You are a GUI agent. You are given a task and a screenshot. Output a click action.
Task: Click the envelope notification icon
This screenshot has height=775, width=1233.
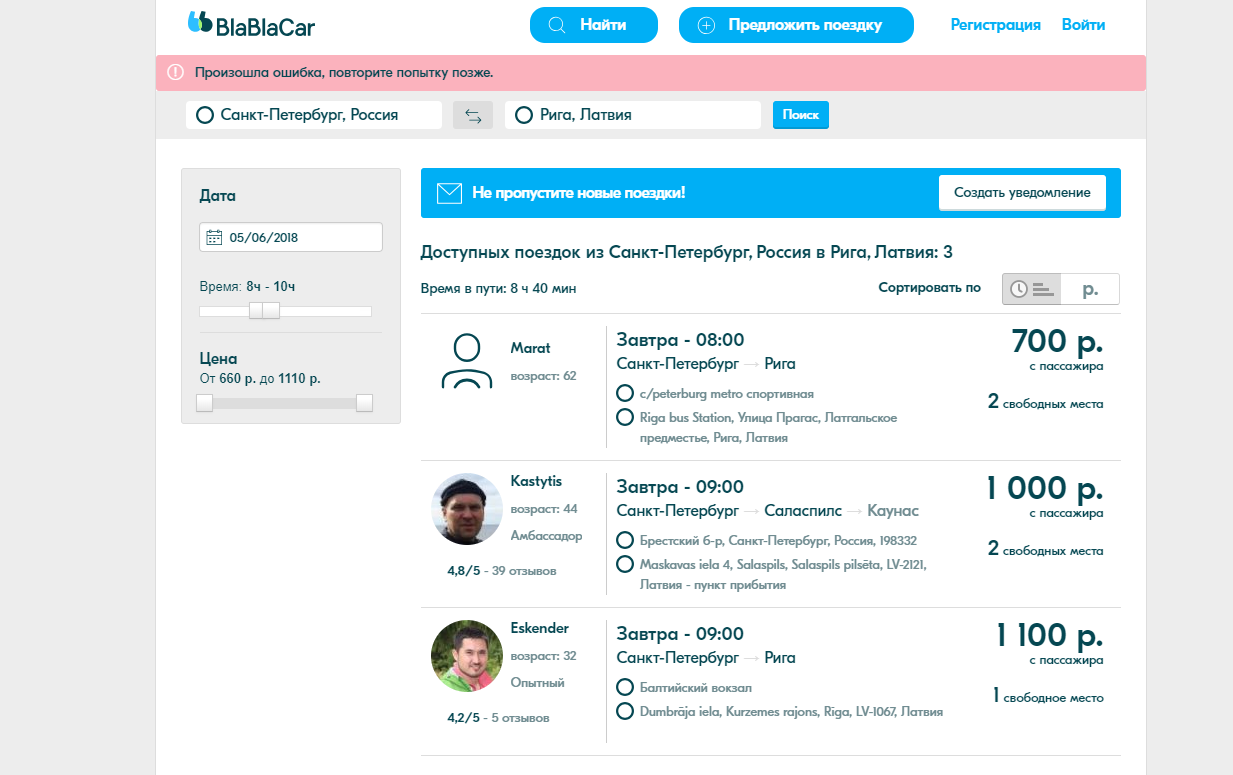coord(449,192)
